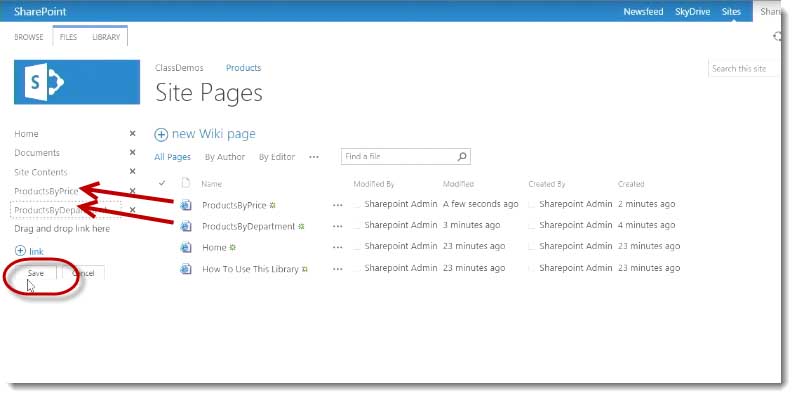Sort by the Created column header
The height and width of the screenshot is (398, 796).
coord(631,184)
